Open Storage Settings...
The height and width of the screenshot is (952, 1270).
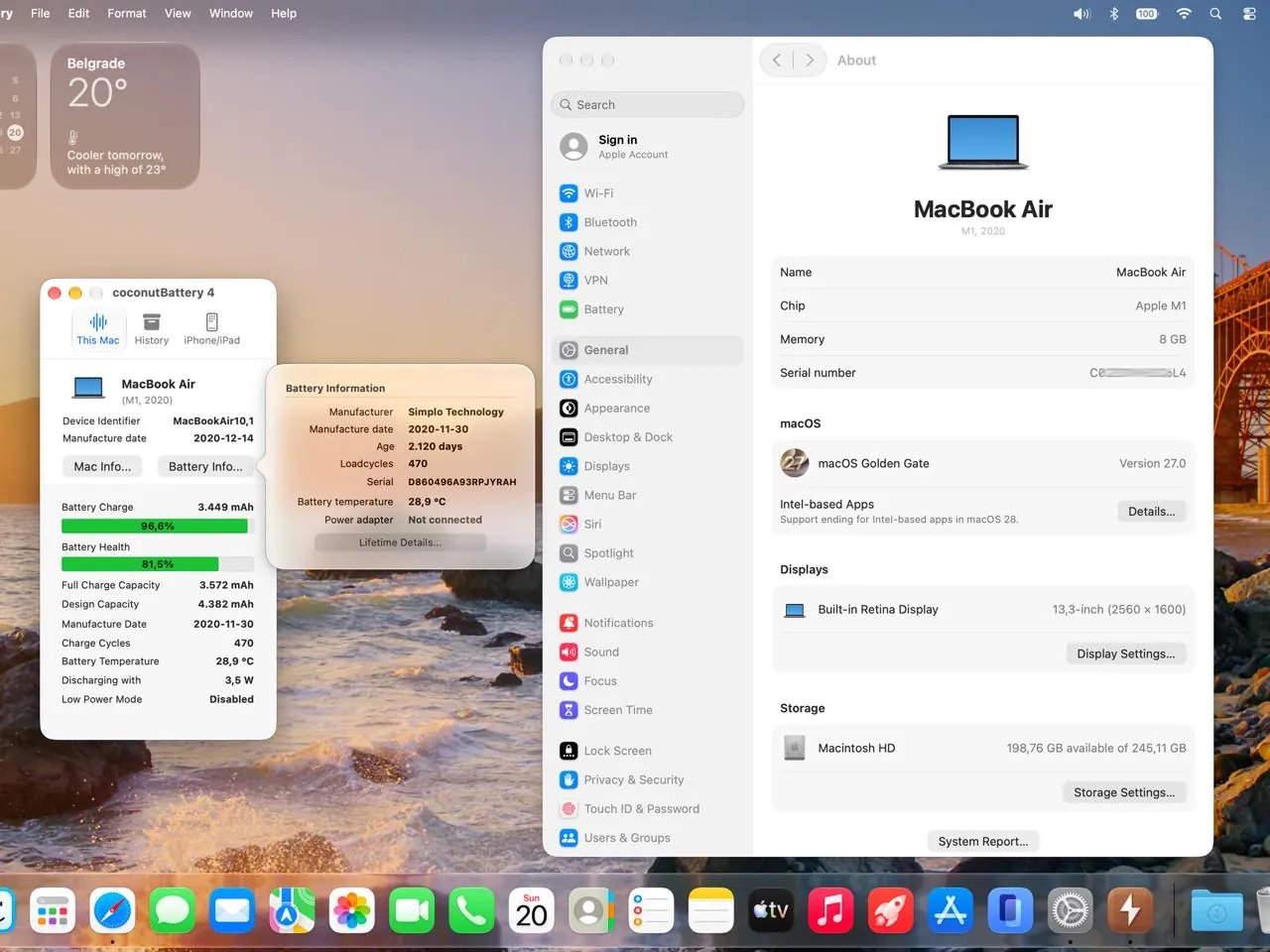tap(1124, 792)
